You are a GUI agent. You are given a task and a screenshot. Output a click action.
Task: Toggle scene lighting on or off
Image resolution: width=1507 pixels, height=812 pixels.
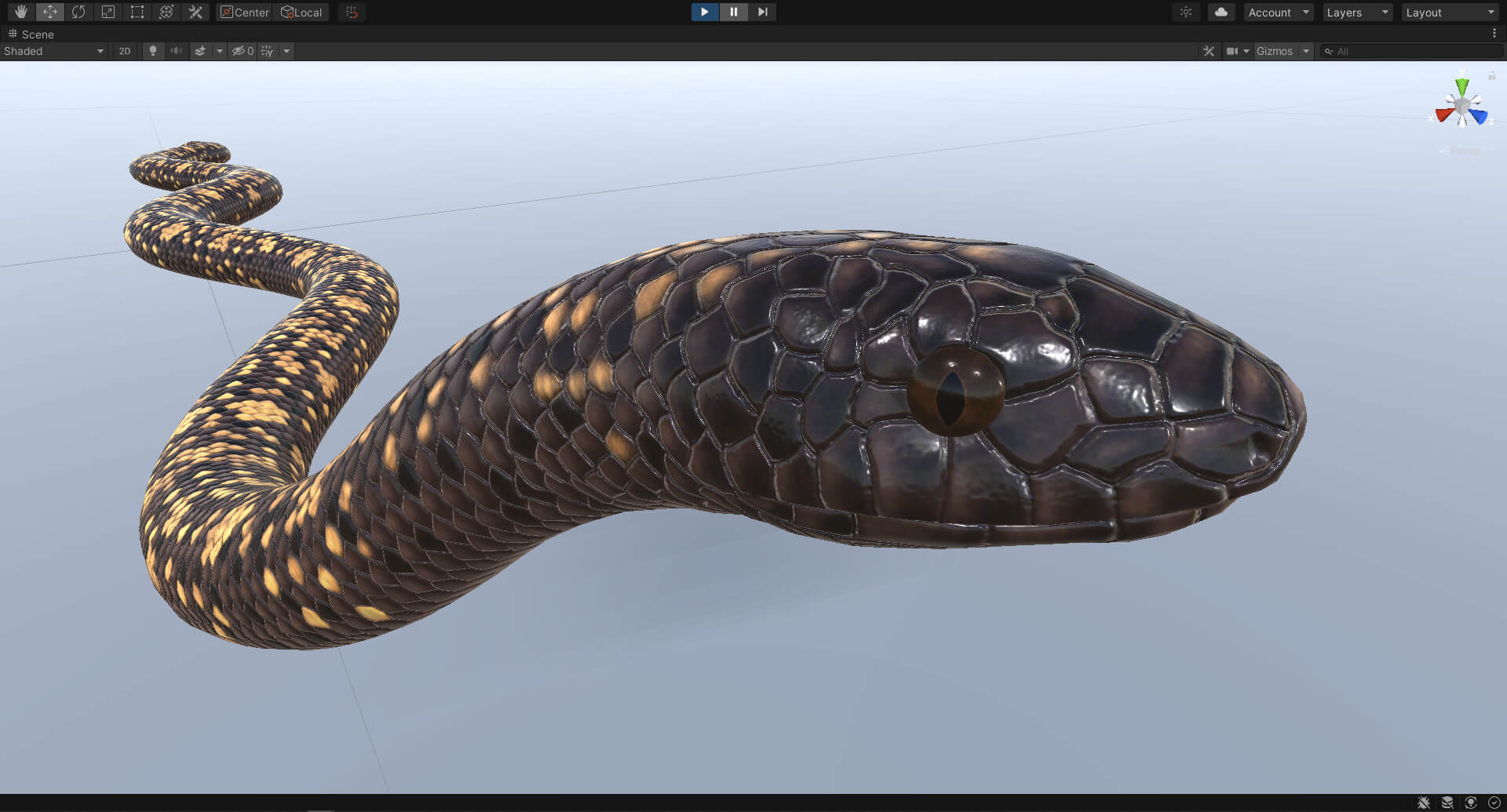click(153, 51)
